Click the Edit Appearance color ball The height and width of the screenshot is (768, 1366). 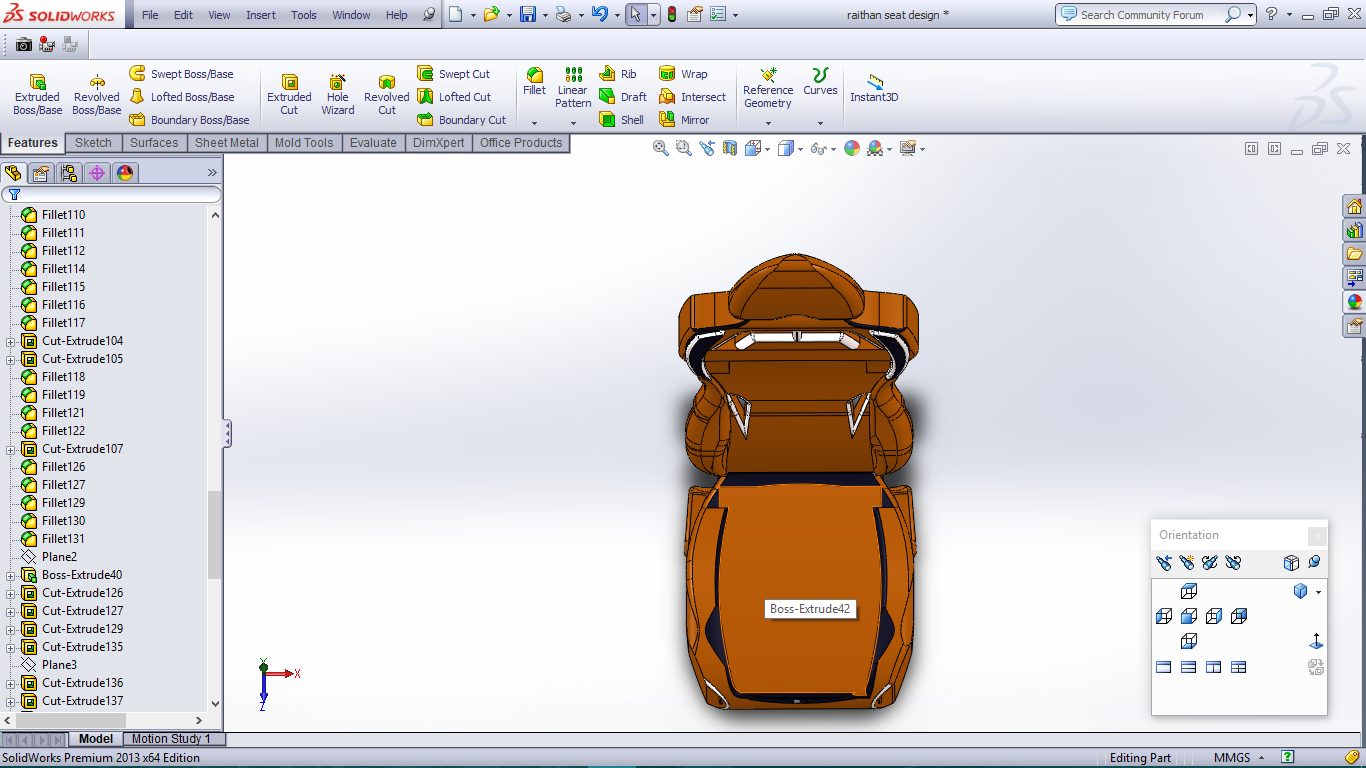pos(851,148)
